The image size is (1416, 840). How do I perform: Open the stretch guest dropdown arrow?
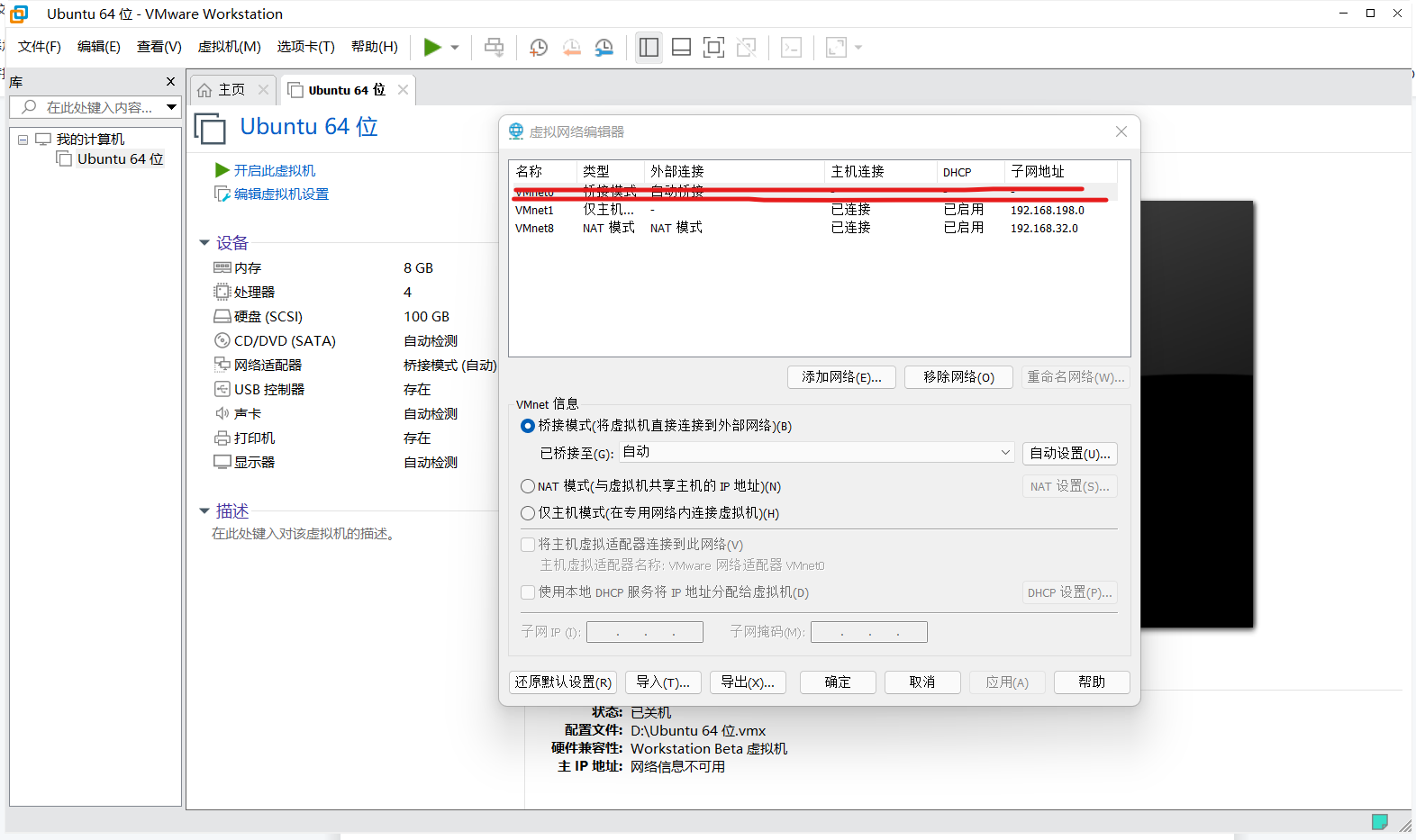click(x=858, y=48)
